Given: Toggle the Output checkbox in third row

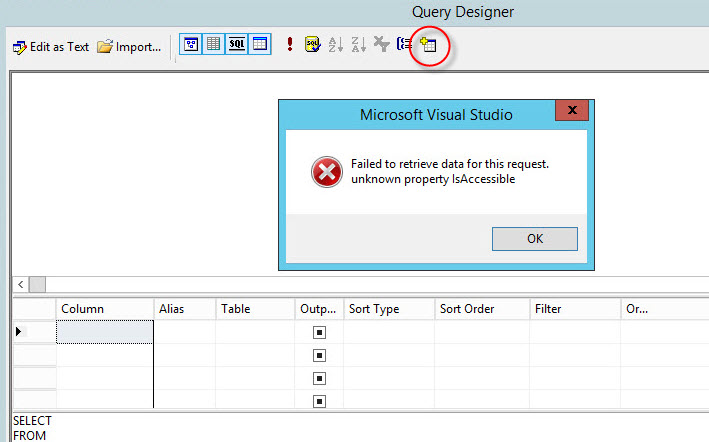Looking at the screenshot, I should pos(319,379).
